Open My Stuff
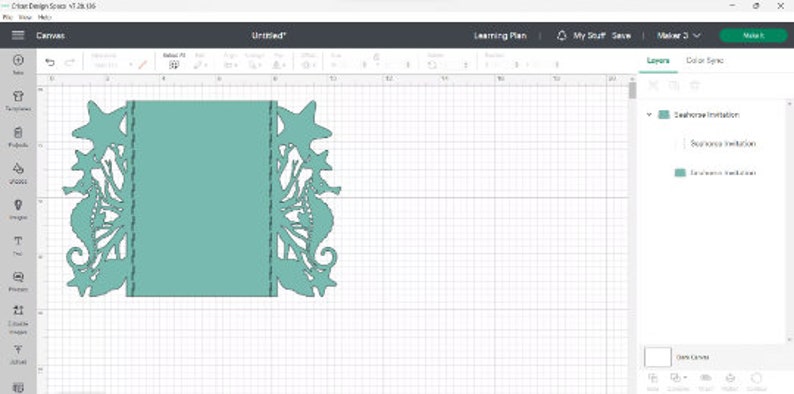794x394 pixels. tap(590, 35)
